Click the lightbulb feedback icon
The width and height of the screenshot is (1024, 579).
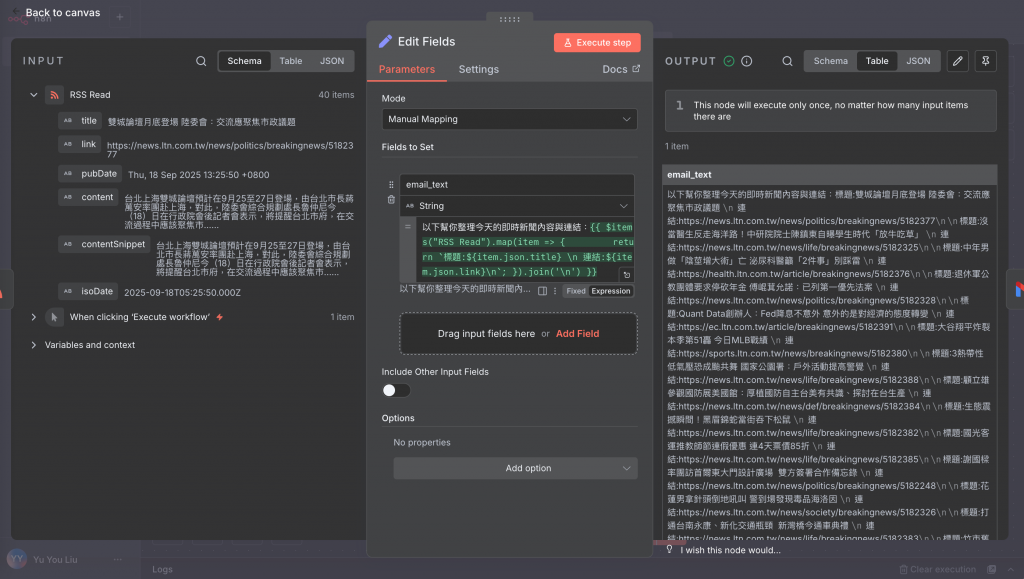tap(669, 550)
